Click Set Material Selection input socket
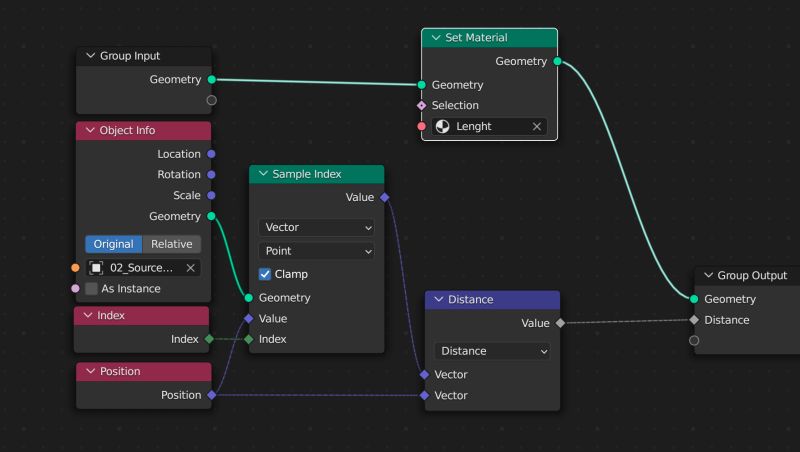The height and width of the screenshot is (452, 800). pos(421,106)
